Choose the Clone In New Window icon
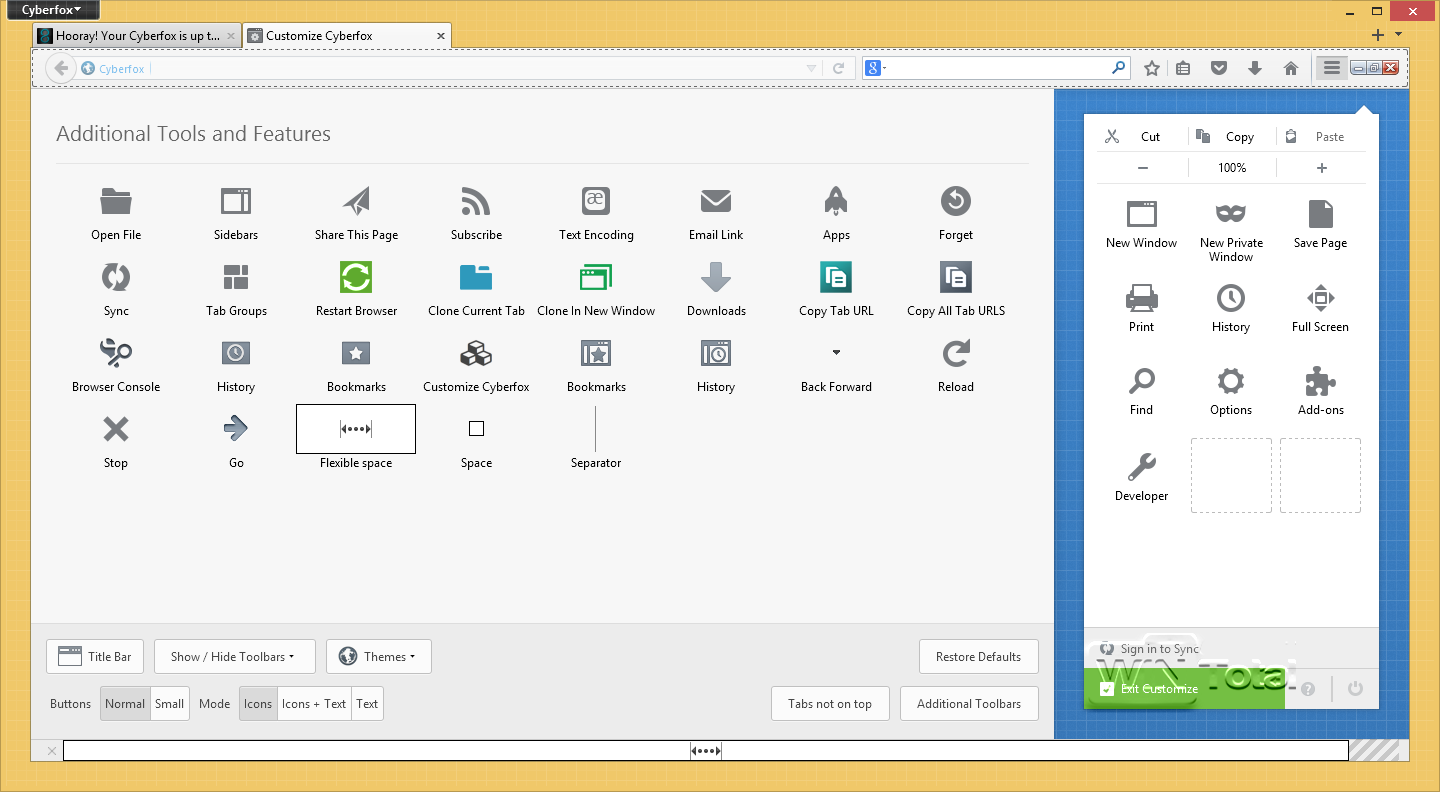The image size is (1440, 792). point(596,277)
